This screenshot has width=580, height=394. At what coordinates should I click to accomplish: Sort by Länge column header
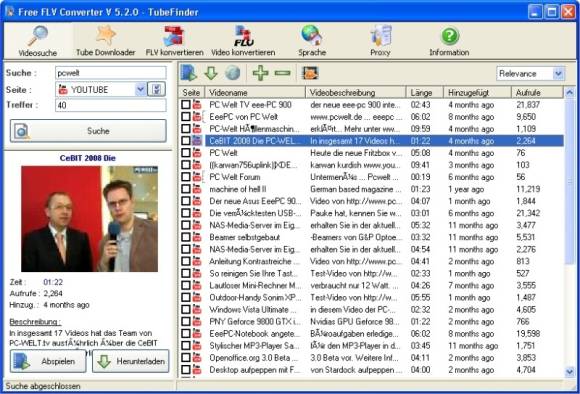(425, 92)
